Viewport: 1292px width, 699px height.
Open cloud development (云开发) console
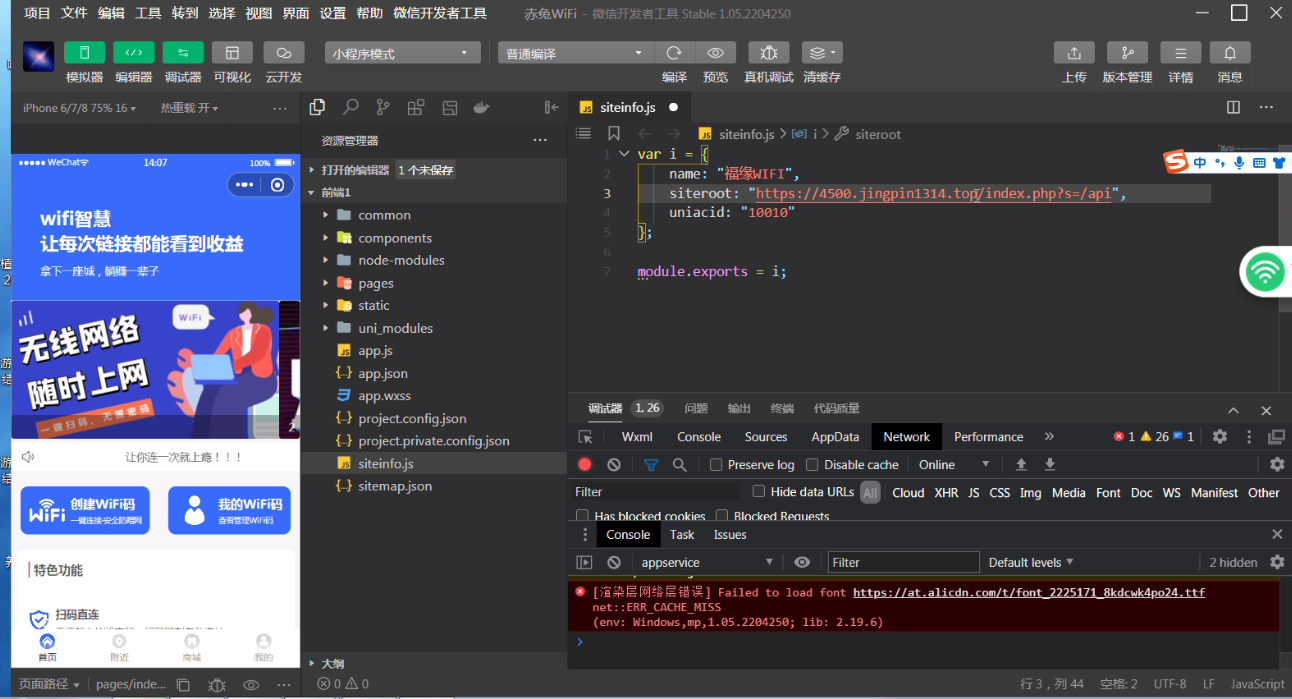click(283, 53)
